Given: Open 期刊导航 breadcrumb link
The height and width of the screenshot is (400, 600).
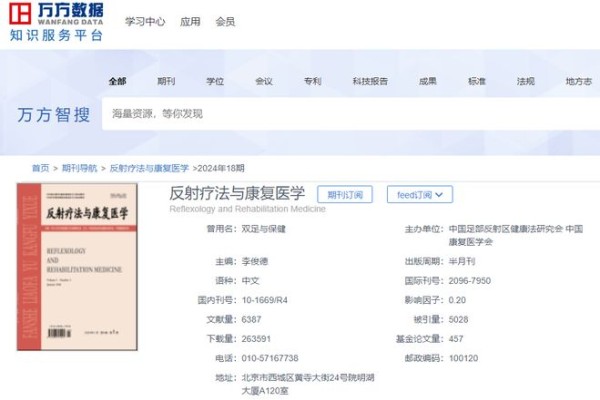Looking at the screenshot, I should 80,168.
